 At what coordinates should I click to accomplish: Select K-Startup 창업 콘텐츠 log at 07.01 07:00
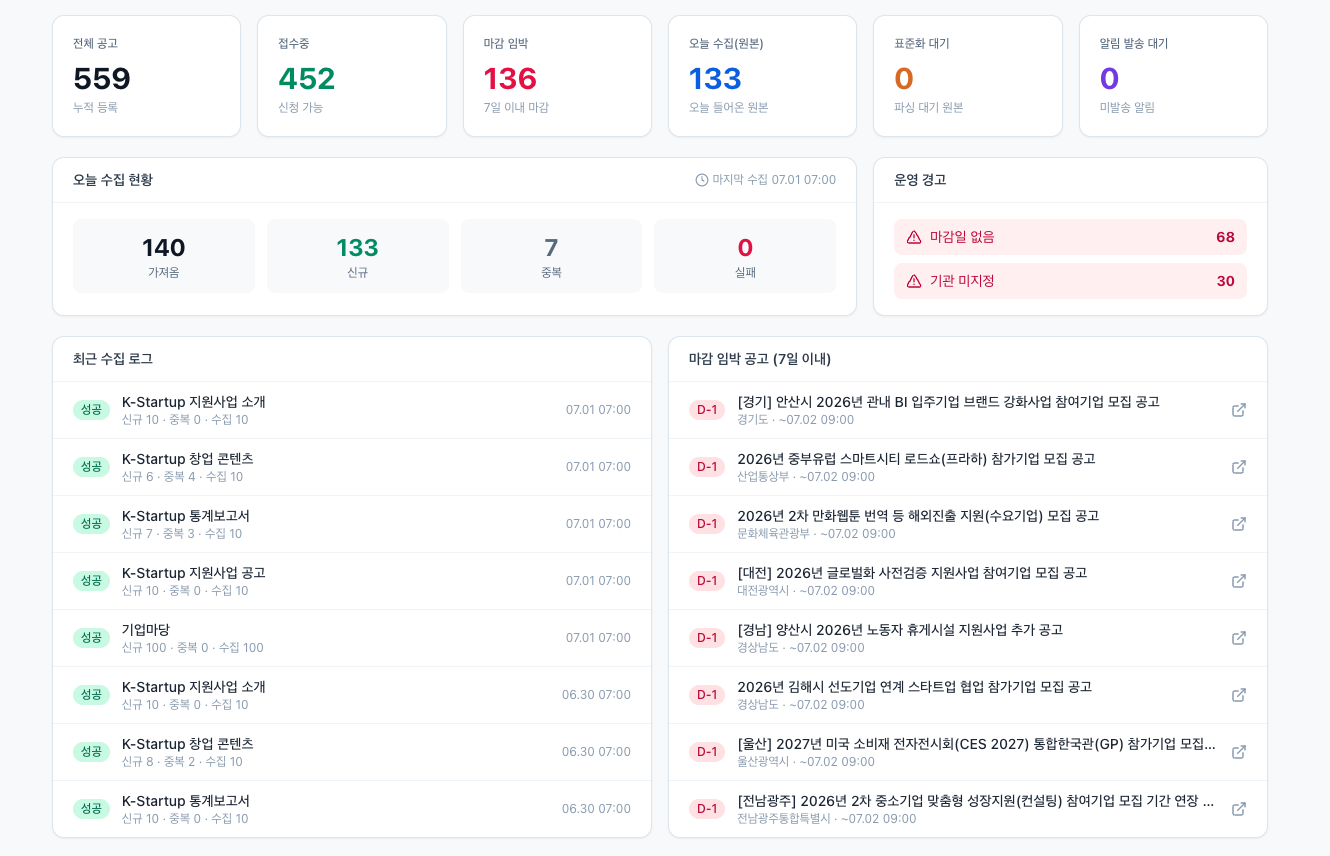coord(352,467)
